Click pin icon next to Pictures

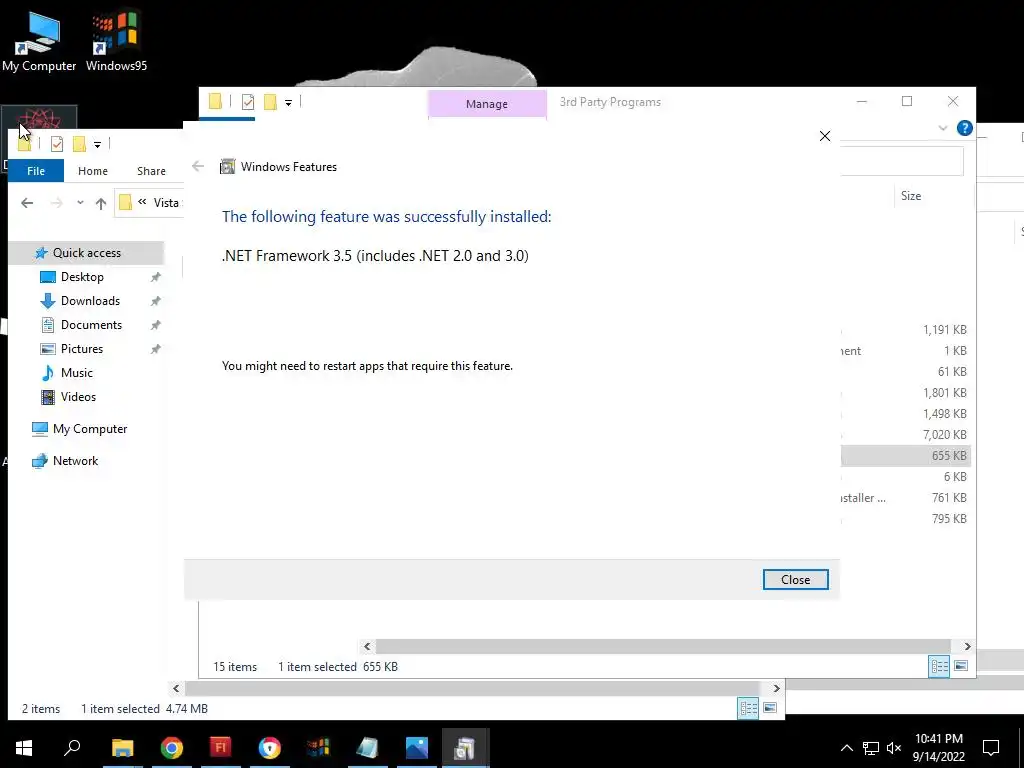[155, 349]
